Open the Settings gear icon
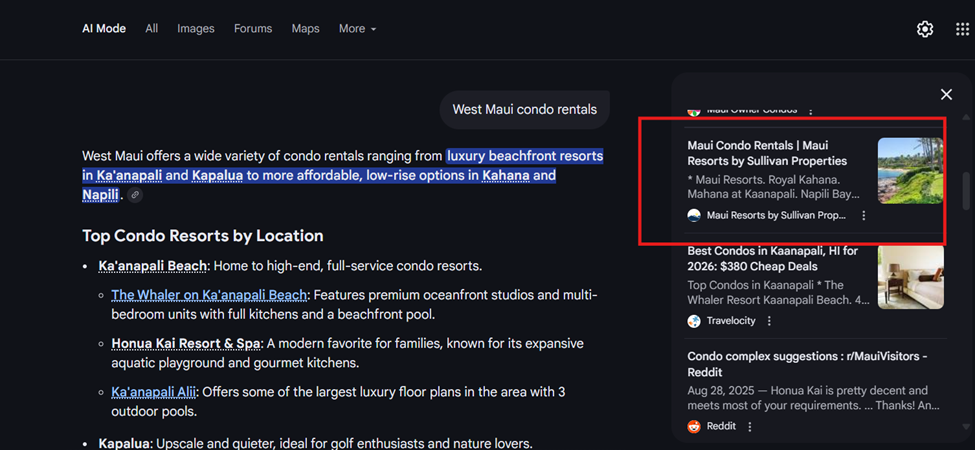 click(925, 29)
